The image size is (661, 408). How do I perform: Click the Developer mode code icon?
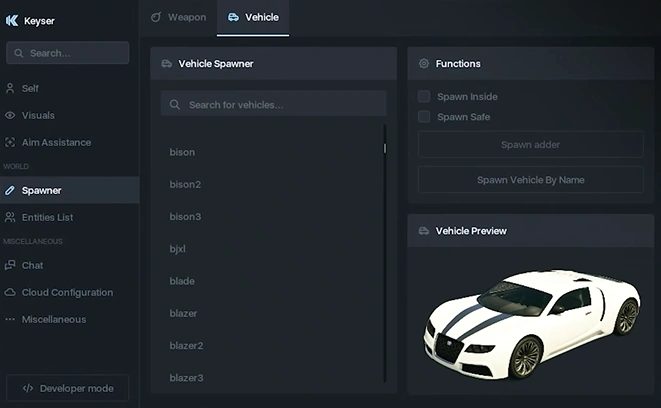28,388
